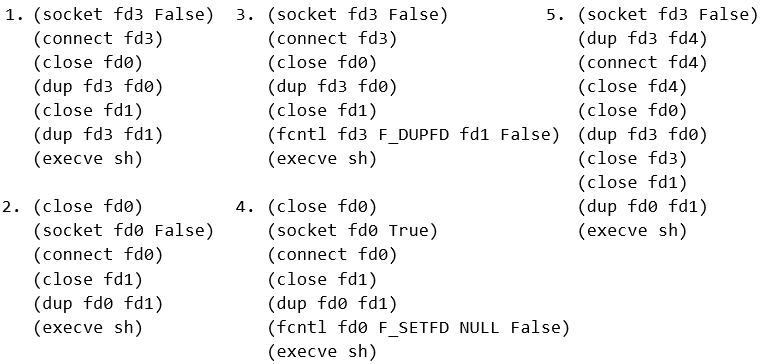Click the number 2 list marker
The height and width of the screenshot is (364, 764).
tap(13, 207)
